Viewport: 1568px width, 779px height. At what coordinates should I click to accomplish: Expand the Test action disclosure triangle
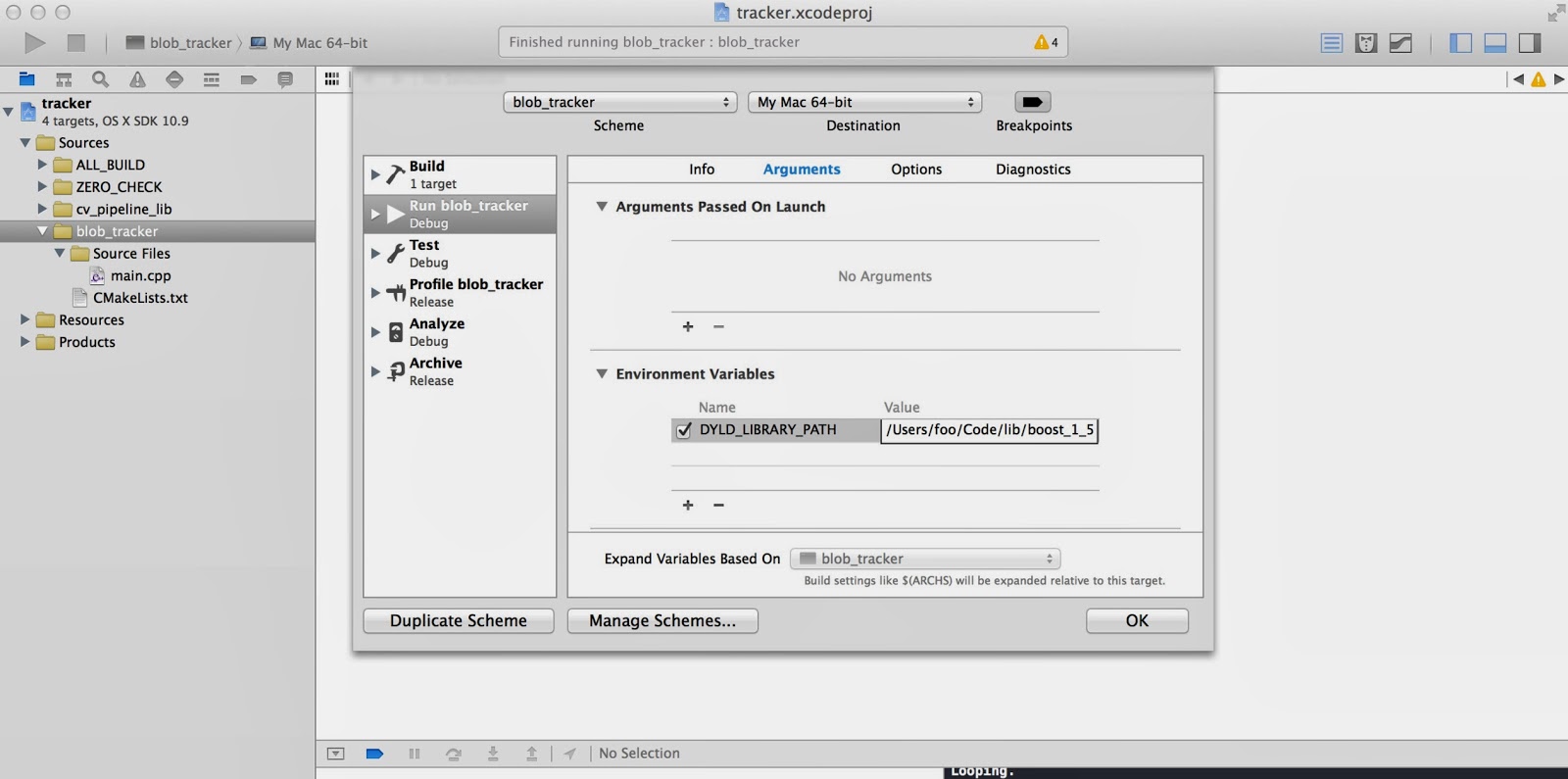[x=375, y=253]
